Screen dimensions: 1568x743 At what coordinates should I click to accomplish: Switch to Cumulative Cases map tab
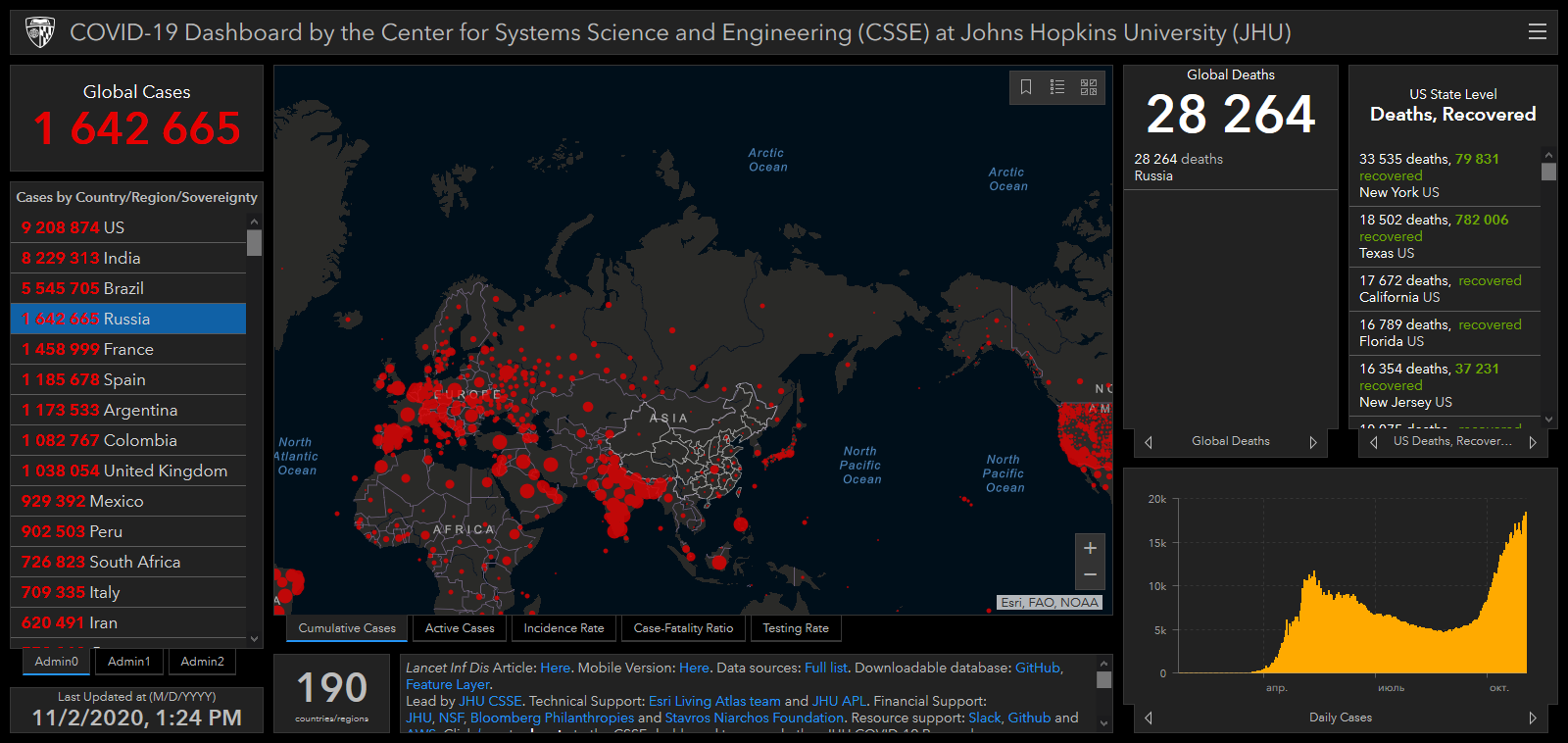(347, 628)
